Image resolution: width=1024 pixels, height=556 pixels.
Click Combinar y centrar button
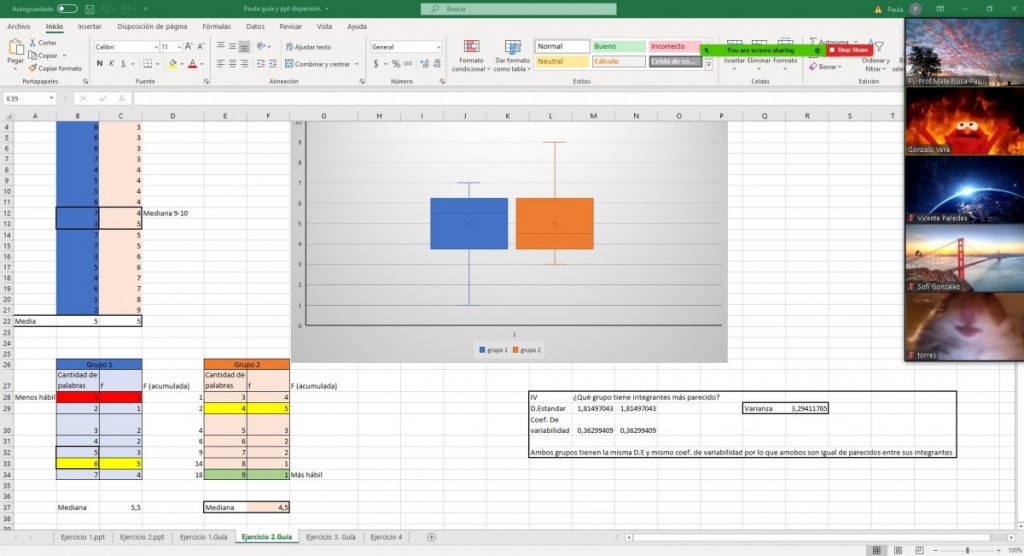coord(322,64)
